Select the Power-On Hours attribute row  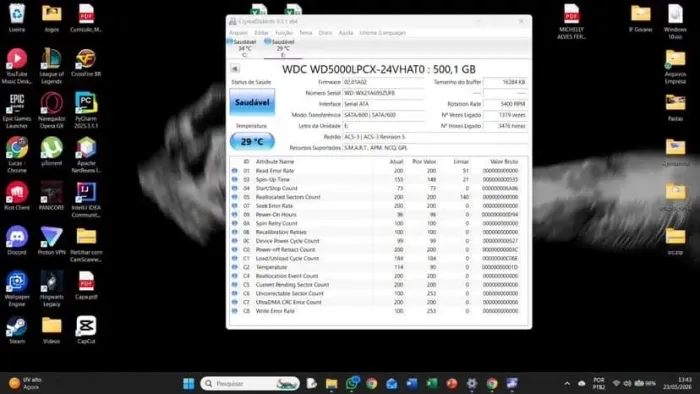point(376,215)
